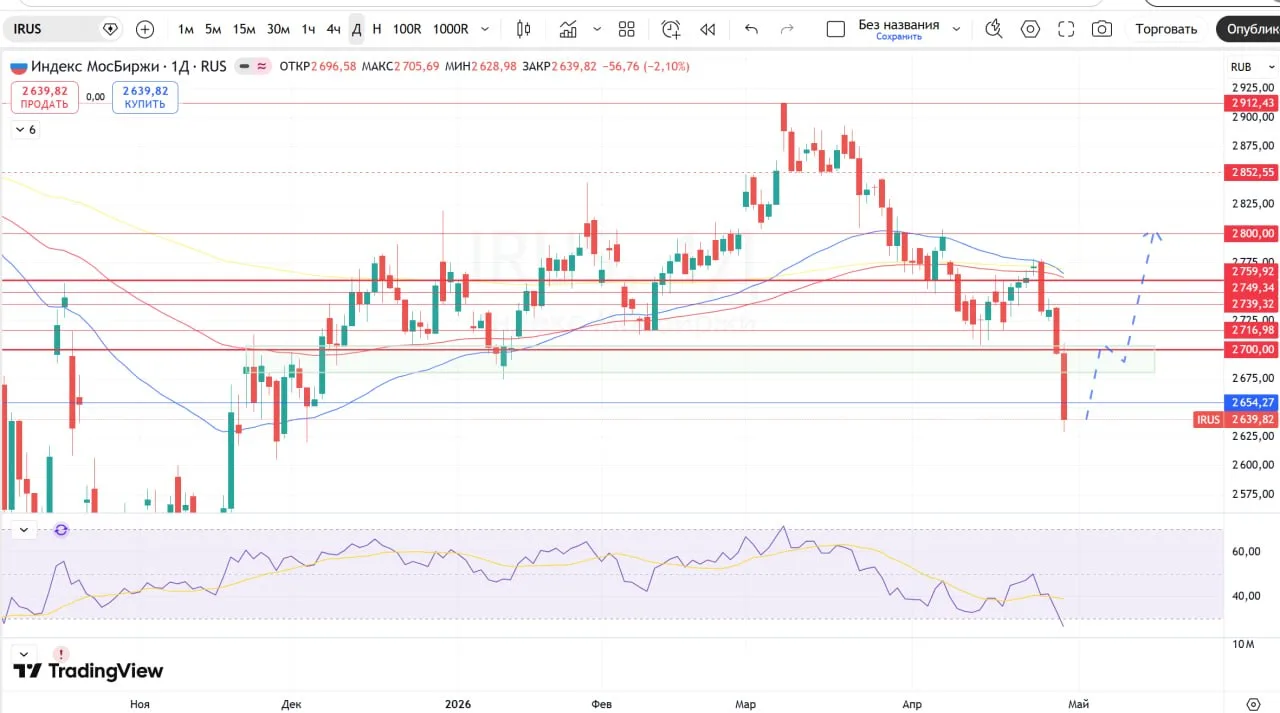1280x713 pixels.
Task: Click the КУПИТЬ buy button
Action: (145, 97)
